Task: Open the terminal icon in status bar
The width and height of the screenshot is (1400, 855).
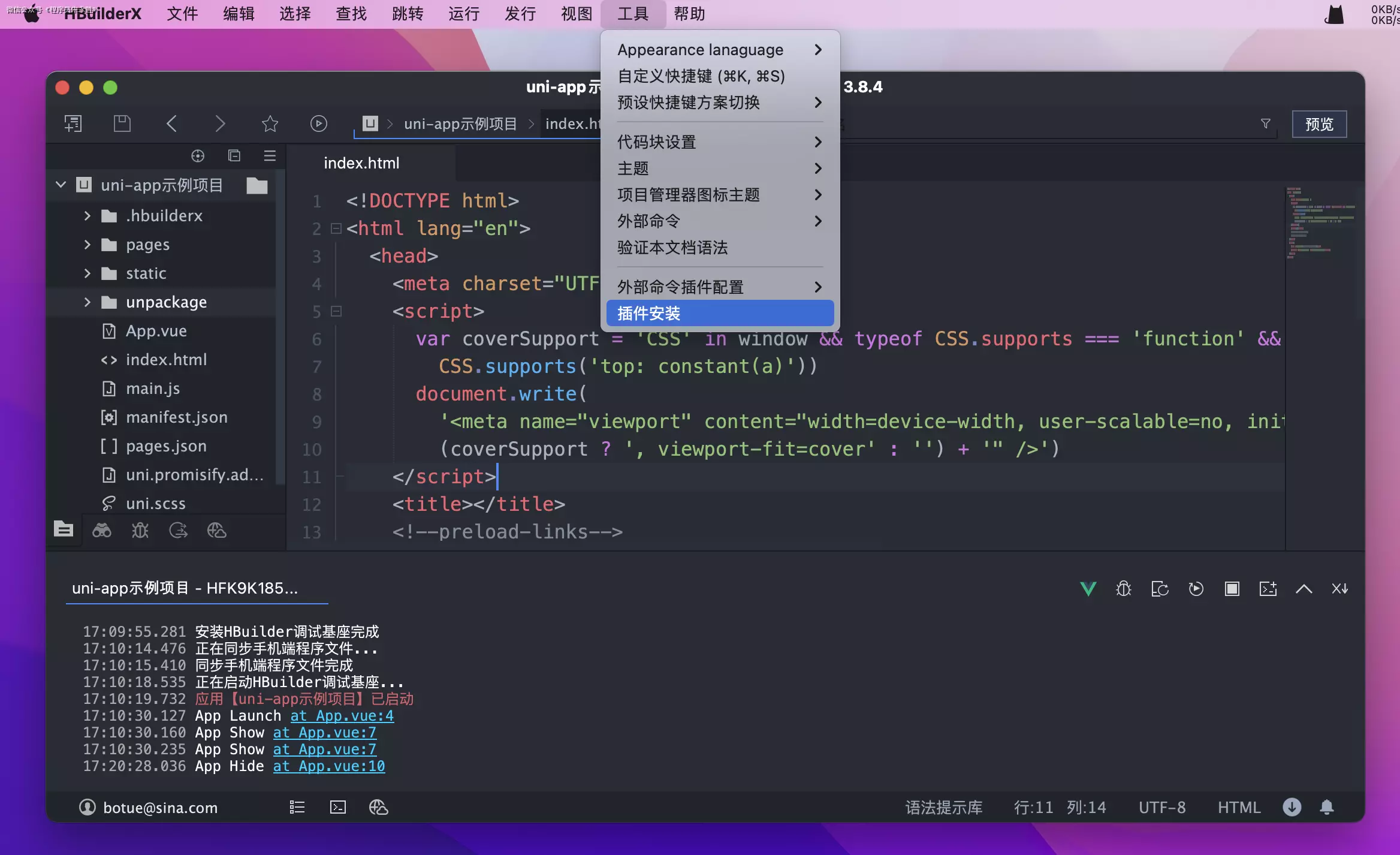Action: pyautogui.click(x=338, y=807)
